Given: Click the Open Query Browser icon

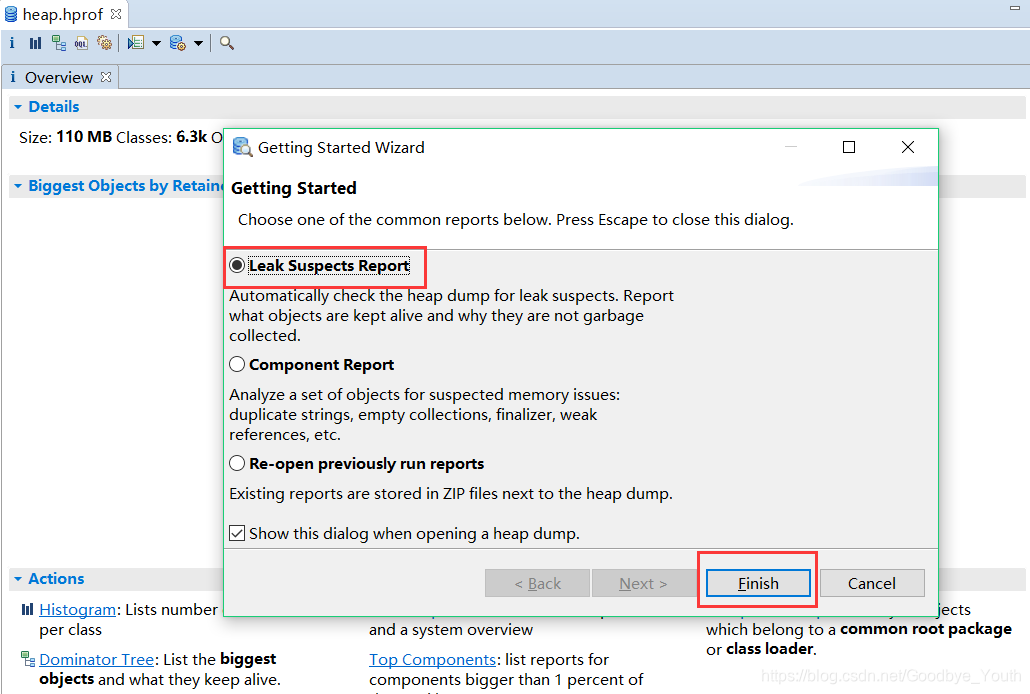Looking at the screenshot, I should click(x=178, y=43).
